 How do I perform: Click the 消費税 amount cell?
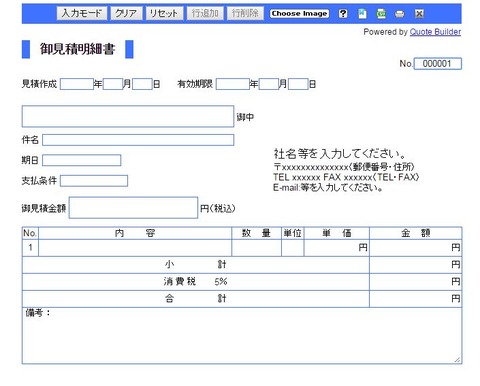(416, 282)
